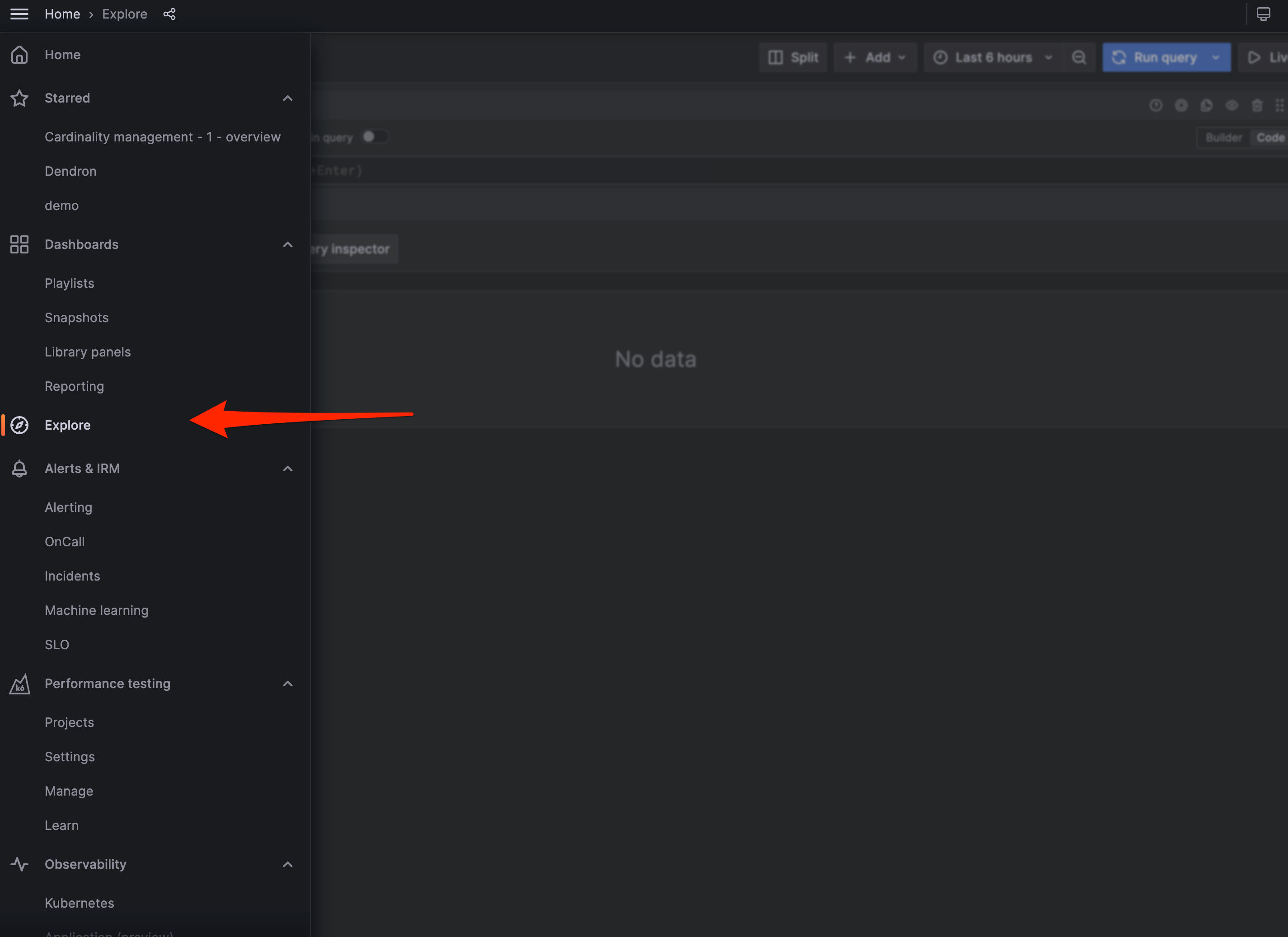Open the hamburger menu at top left
1288x937 pixels.
[x=19, y=14]
